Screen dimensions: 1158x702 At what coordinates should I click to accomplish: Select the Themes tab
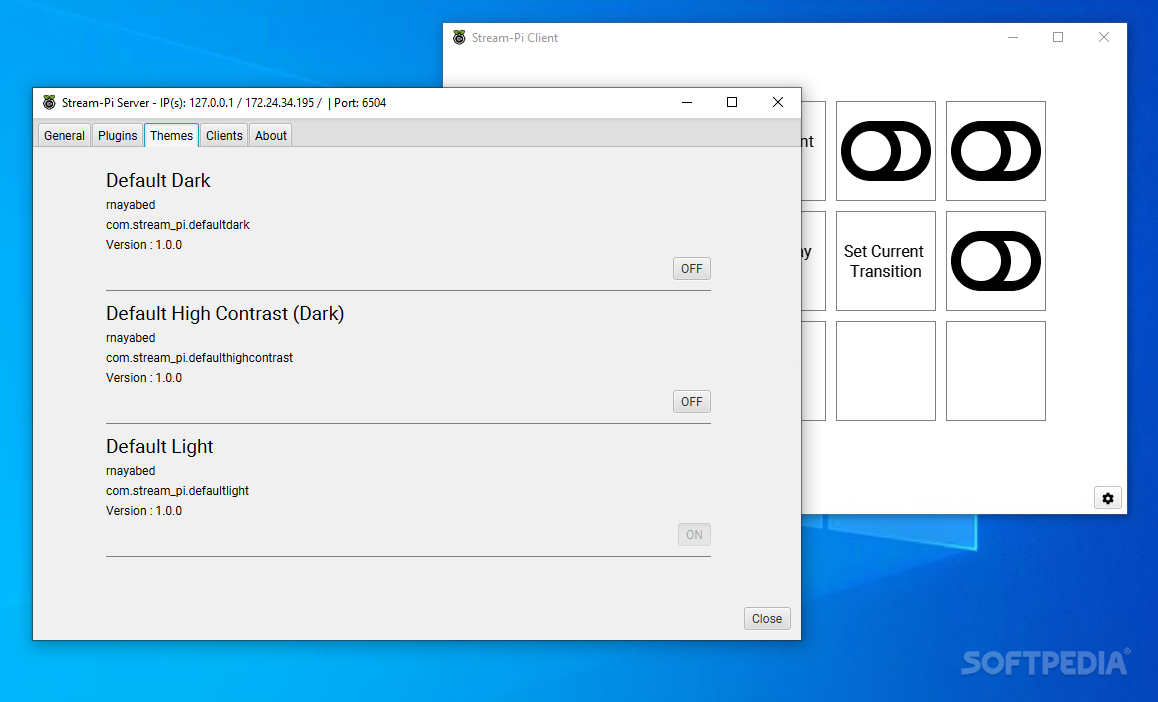pyautogui.click(x=171, y=136)
